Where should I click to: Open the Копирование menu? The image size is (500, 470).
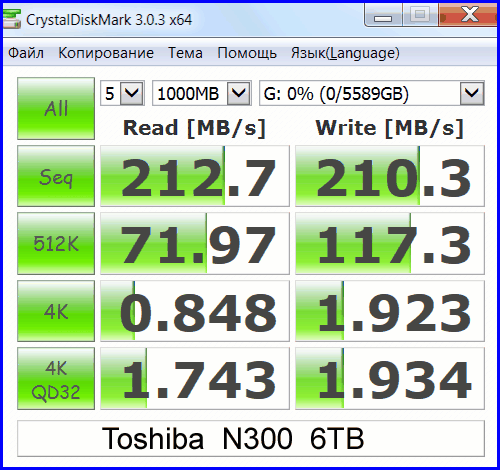[x=106, y=53]
